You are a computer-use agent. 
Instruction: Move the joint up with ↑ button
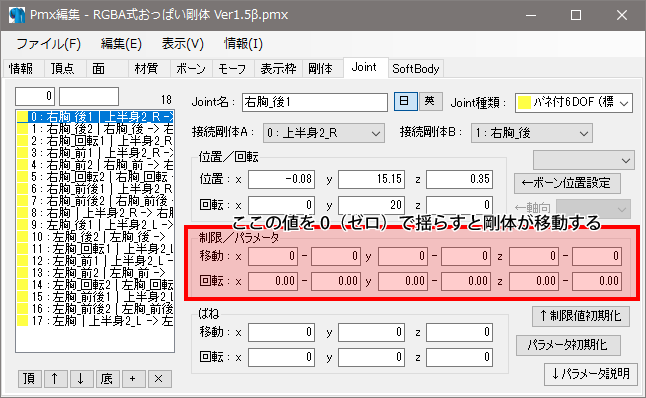[x=55, y=379]
